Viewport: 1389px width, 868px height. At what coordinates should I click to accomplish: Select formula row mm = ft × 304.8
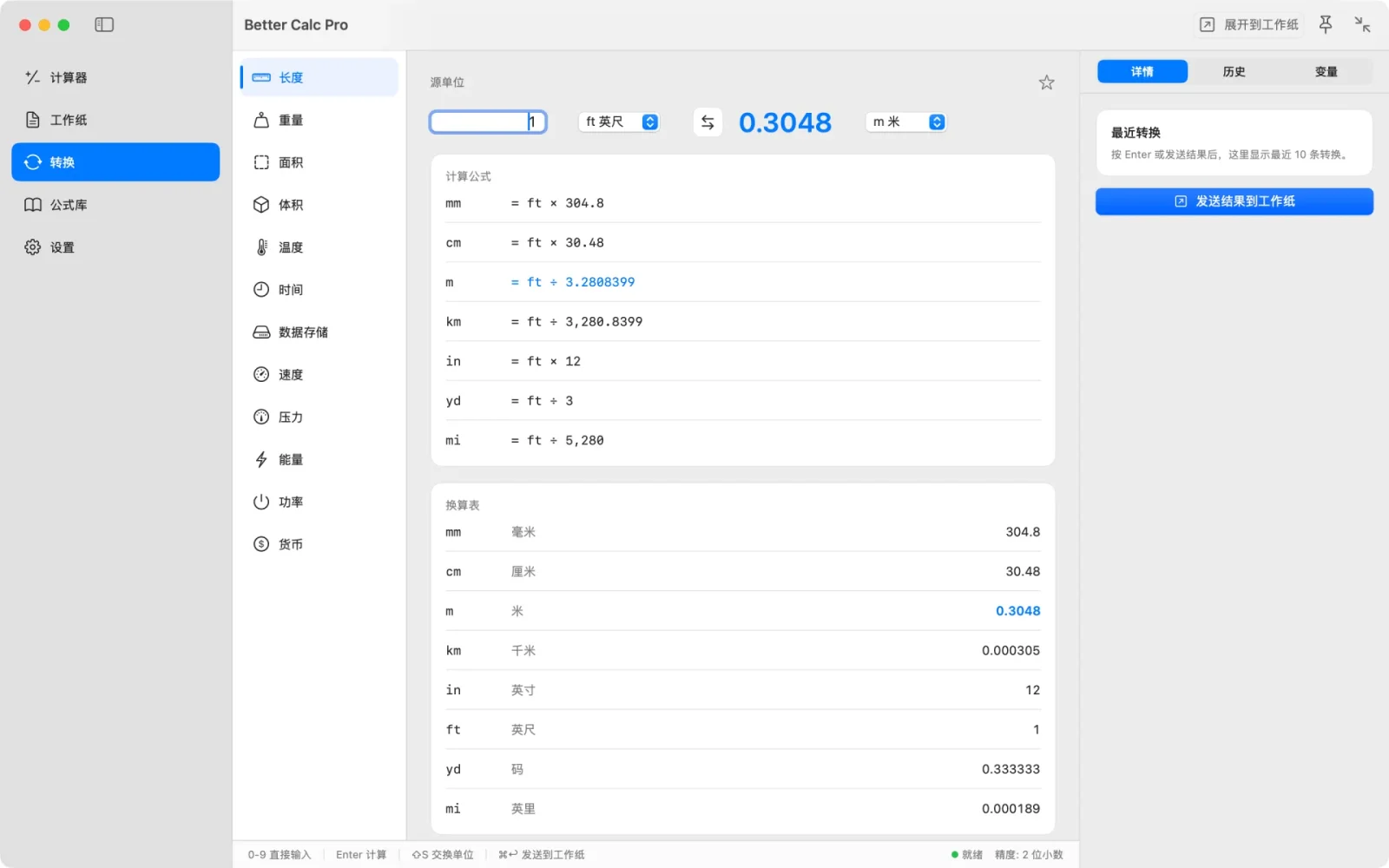tap(743, 203)
